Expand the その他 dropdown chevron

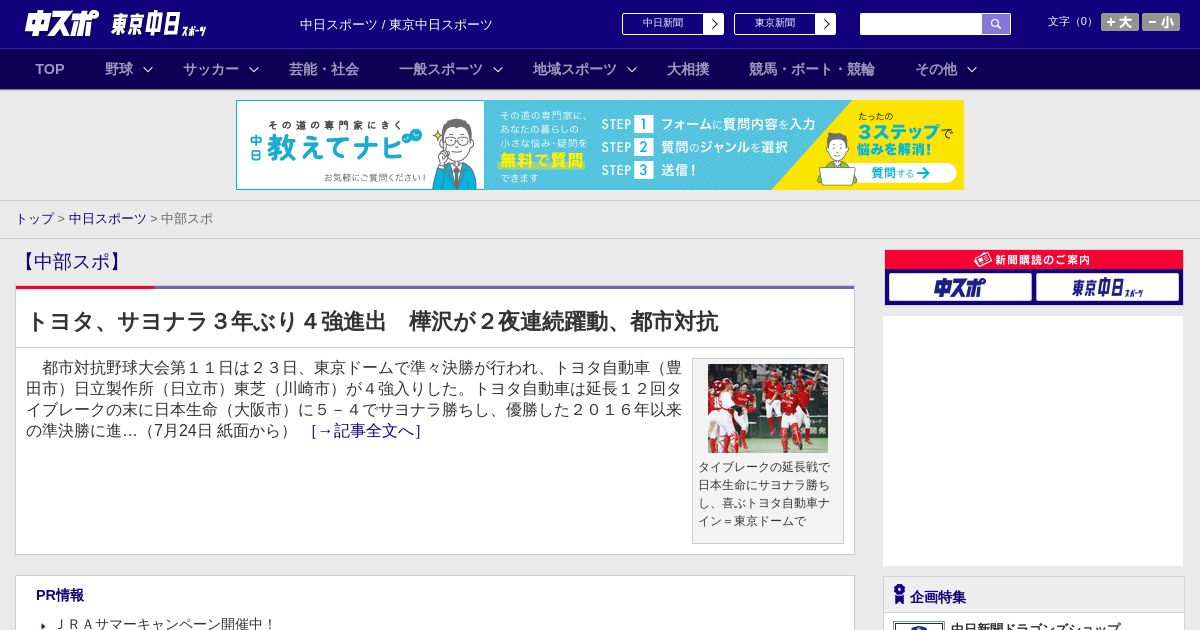click(972, 69)
